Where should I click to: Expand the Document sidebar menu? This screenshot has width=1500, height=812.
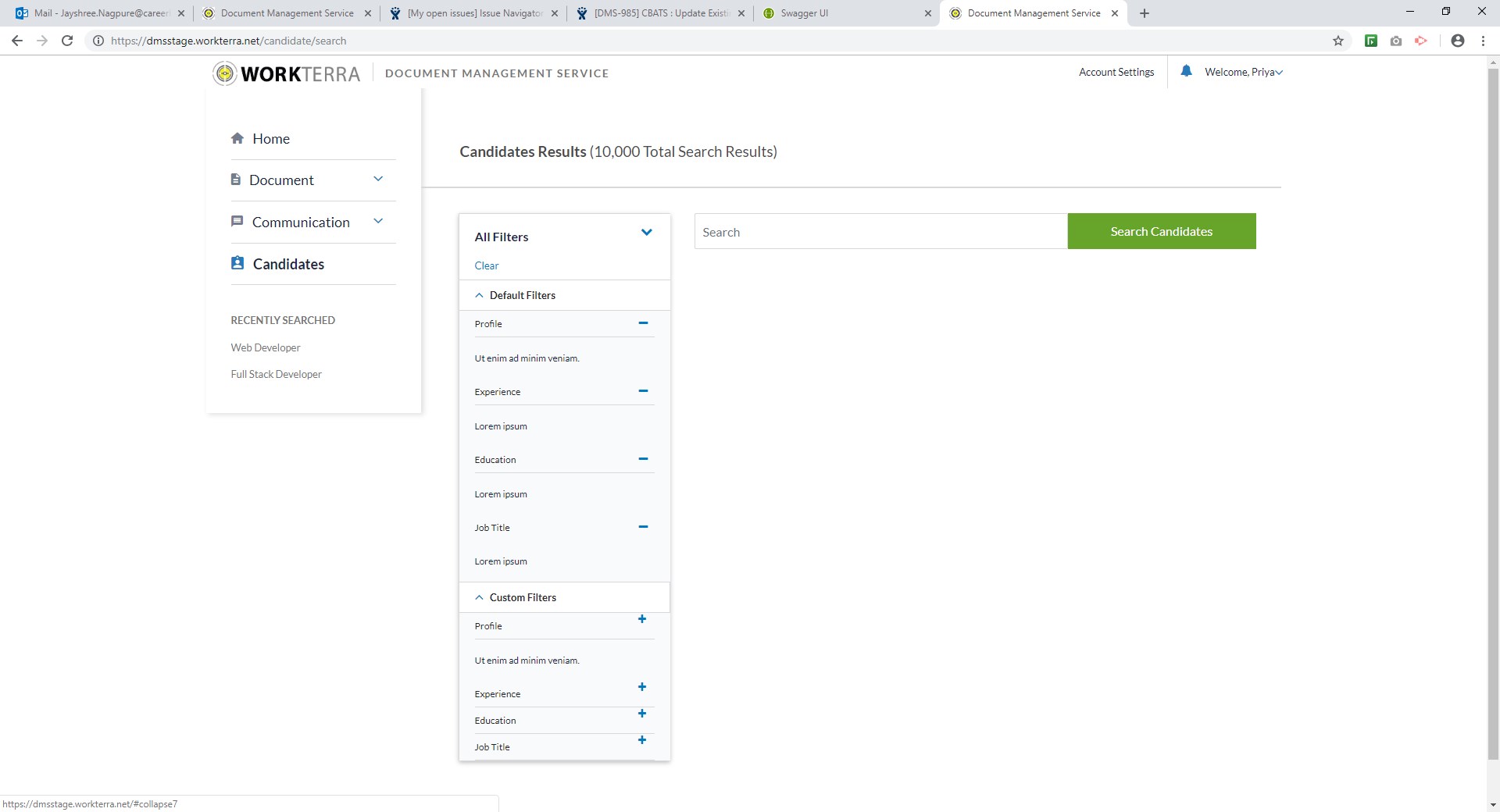pos(378,179)
